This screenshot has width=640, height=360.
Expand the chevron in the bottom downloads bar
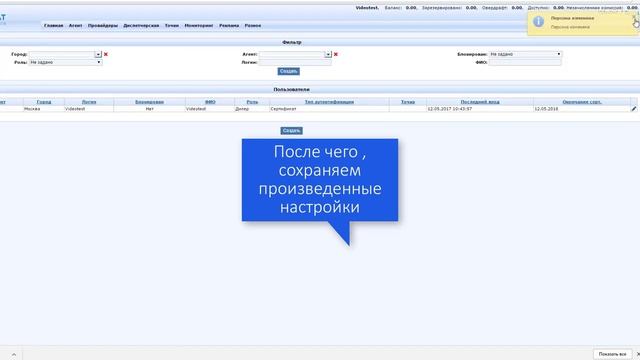13,355
